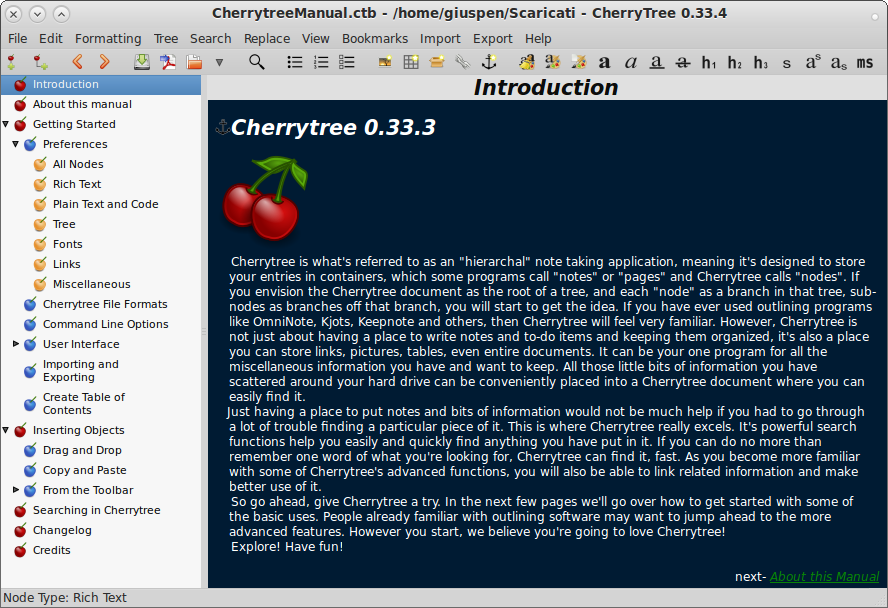Screen dimensions: 888x608
Task: Export the document to PDF via toolbar icon
Action: pos(166,61)
